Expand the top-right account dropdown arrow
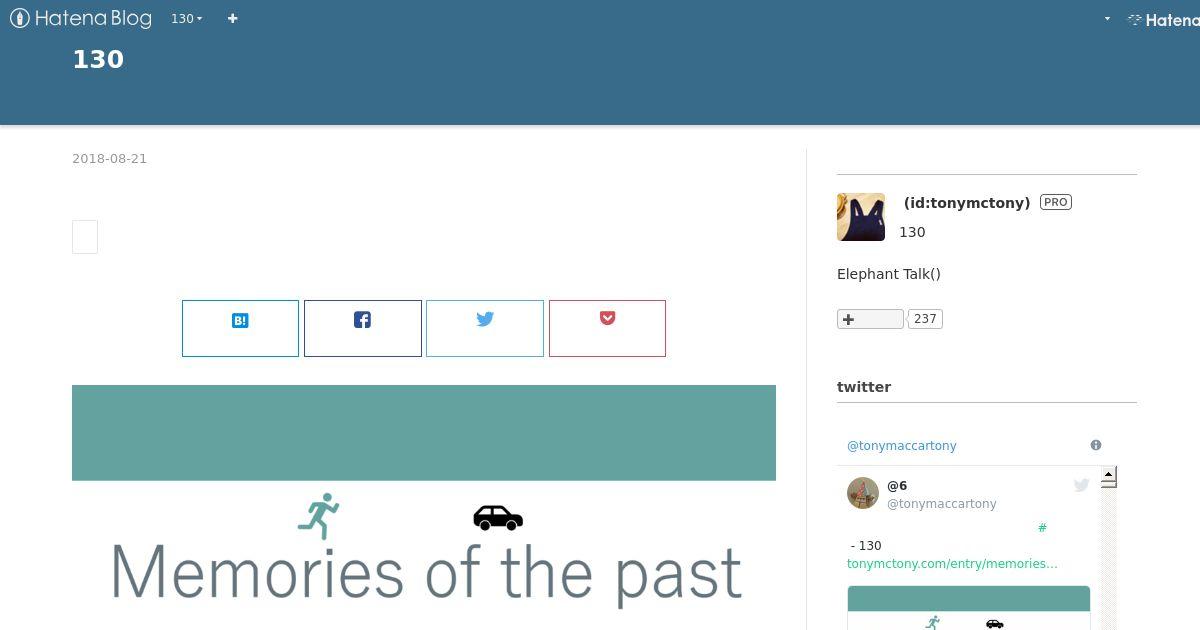 coord(1107,19)
